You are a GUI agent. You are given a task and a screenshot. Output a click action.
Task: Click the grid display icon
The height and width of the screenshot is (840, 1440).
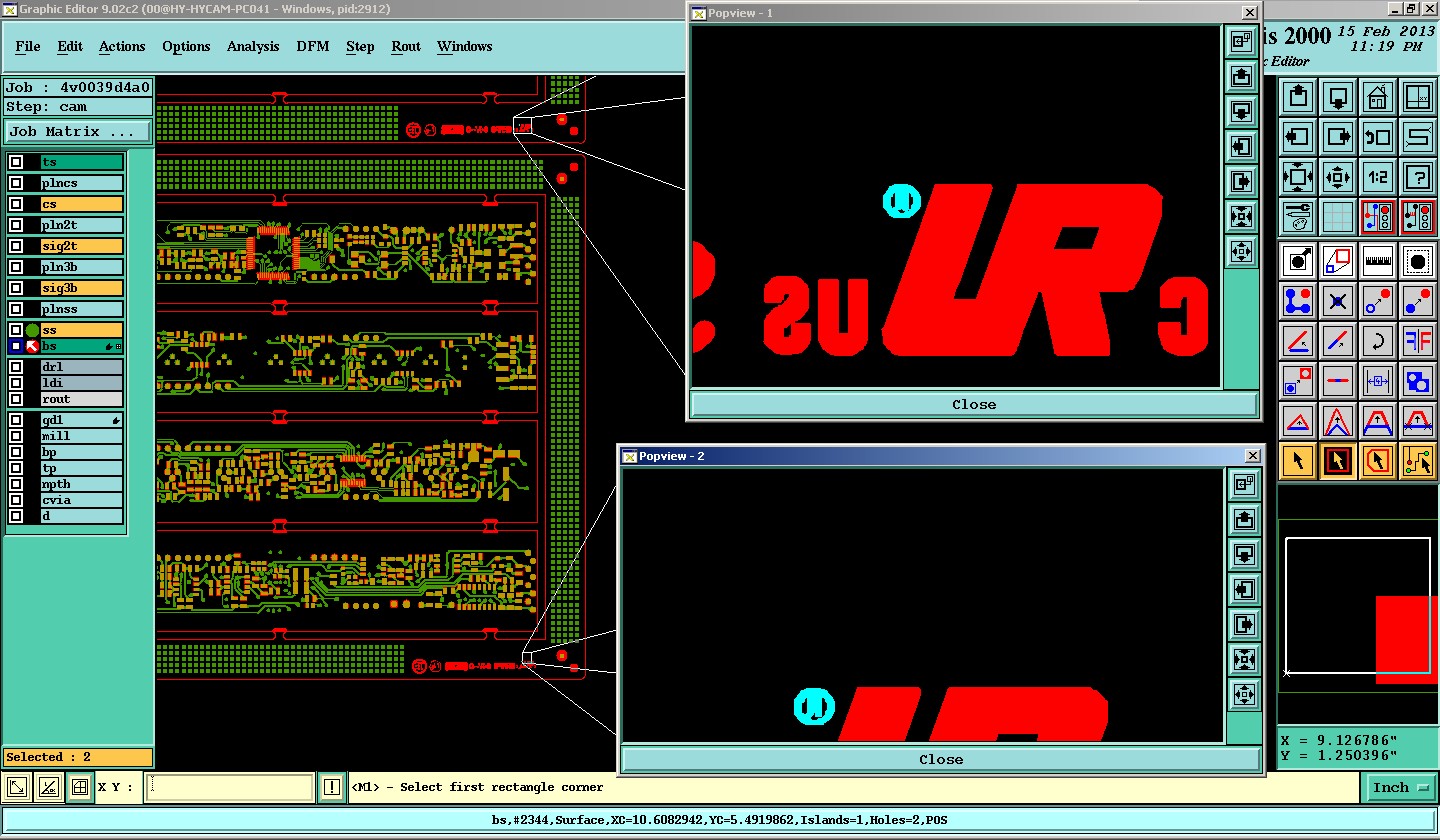[1338, 217]
